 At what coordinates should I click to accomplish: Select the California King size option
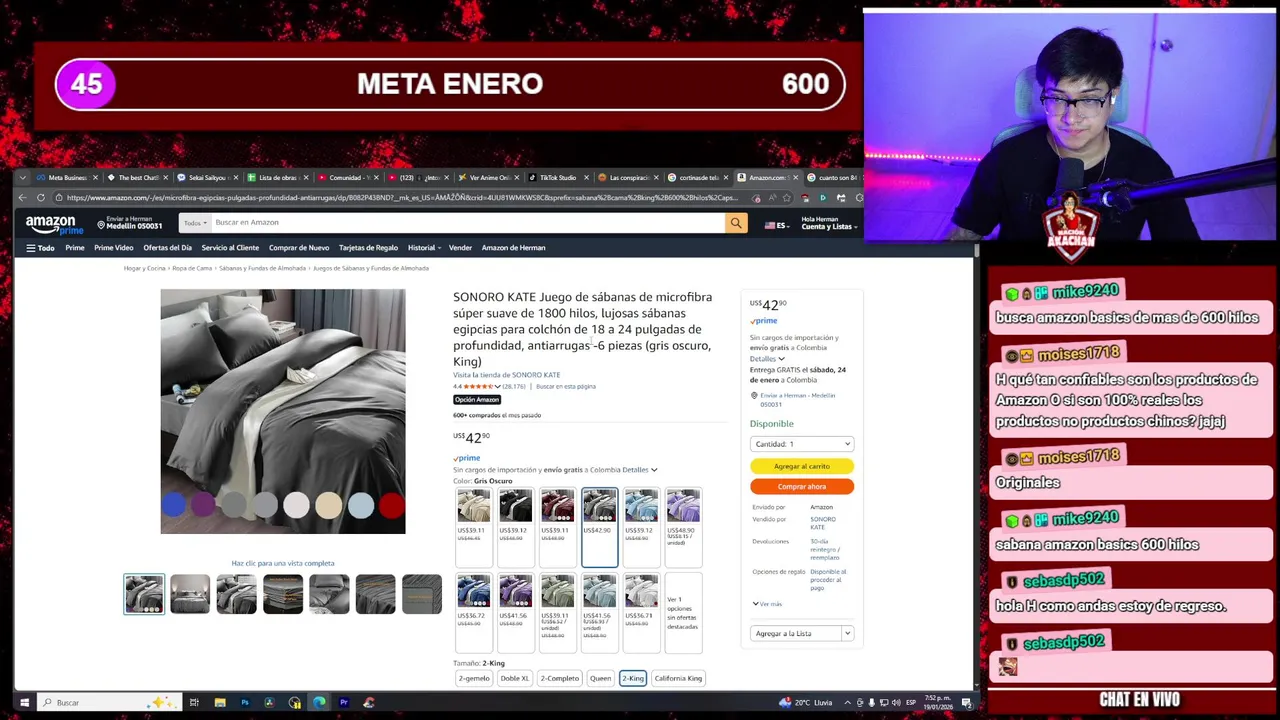(x=678, y=678)
